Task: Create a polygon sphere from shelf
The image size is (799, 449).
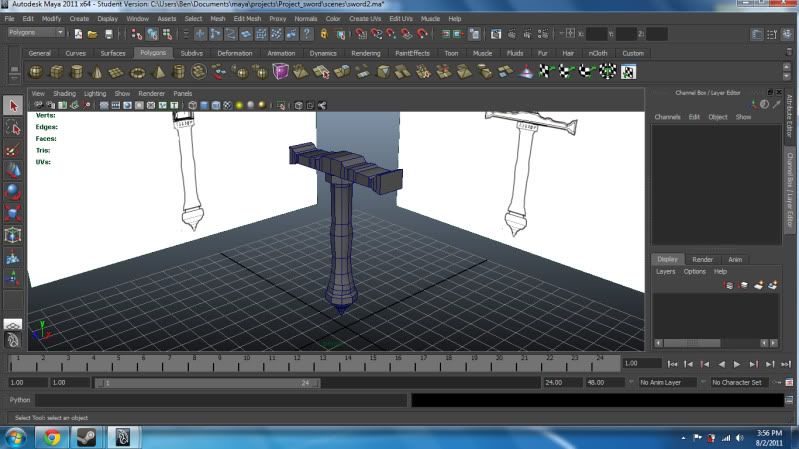Action: [x=36, y=72]
